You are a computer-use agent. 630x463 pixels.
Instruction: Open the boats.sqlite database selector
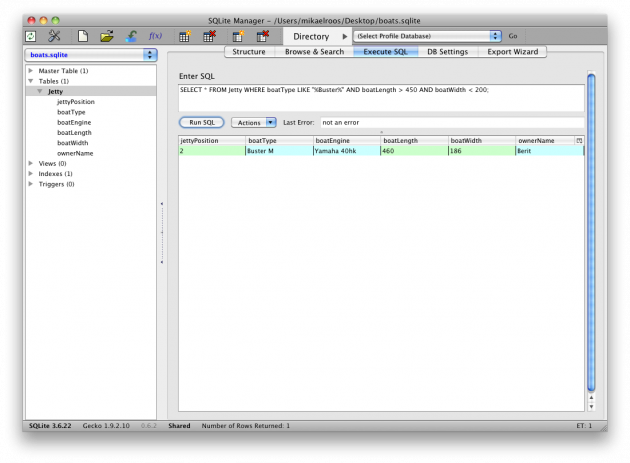click(91, 55)
